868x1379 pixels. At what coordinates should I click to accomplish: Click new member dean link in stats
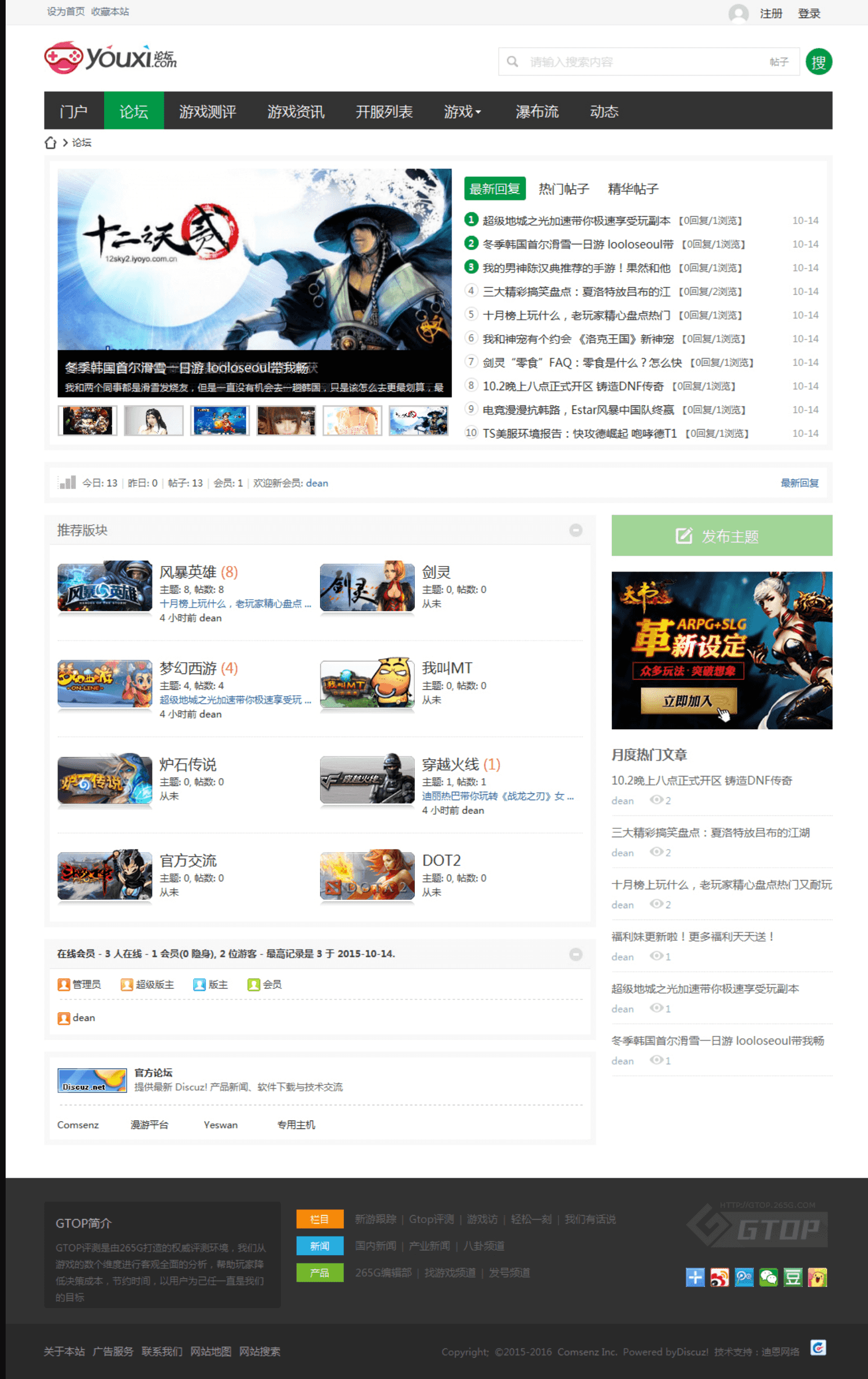coord(316,483)
